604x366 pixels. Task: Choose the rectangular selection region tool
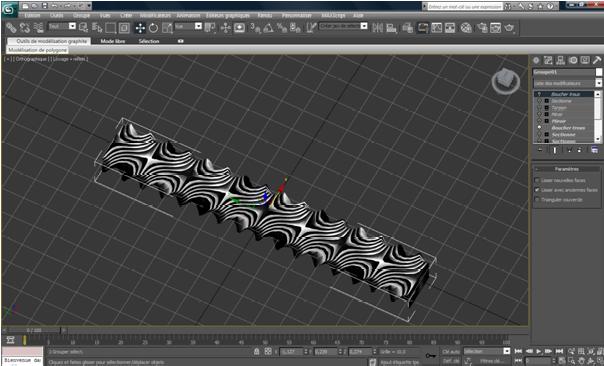click(x=111, y=27)
